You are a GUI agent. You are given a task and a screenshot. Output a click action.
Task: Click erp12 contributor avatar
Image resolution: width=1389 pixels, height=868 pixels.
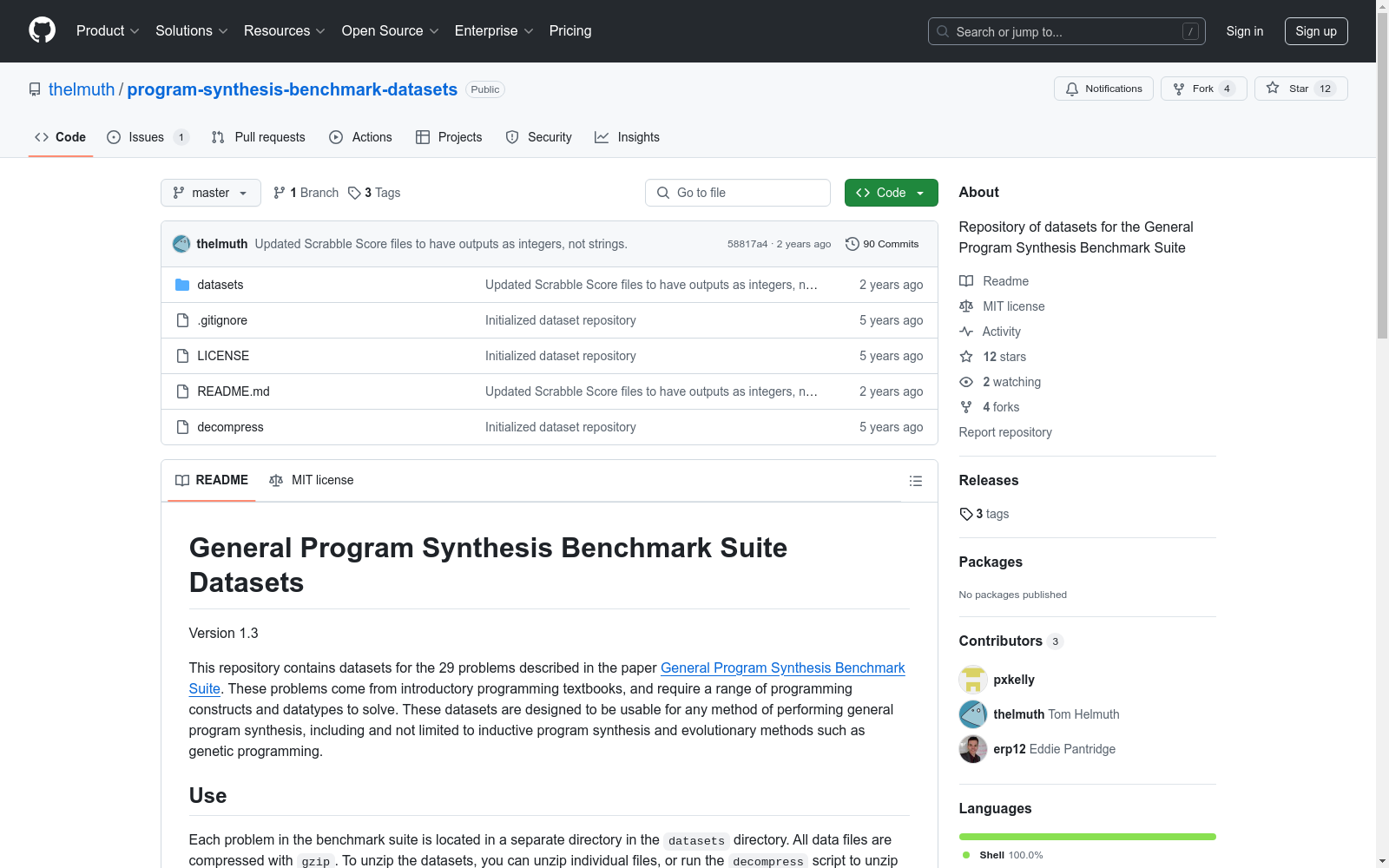[973, 749]
